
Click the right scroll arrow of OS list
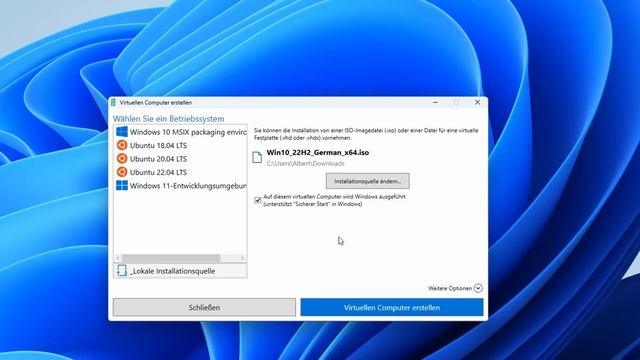click(242, 258)
